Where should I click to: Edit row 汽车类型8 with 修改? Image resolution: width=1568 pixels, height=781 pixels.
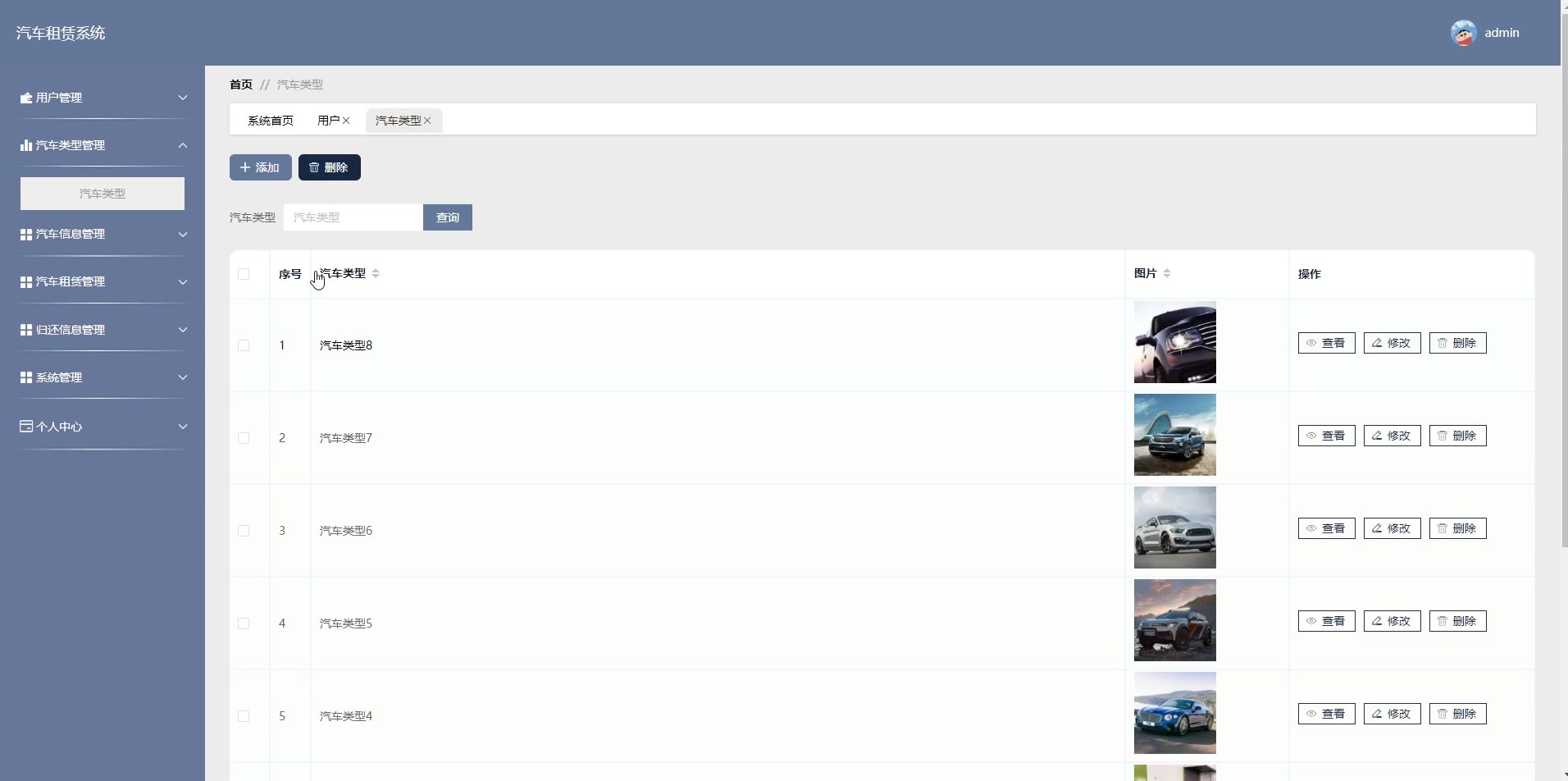pyautogui.click(x=1393, y=343)
